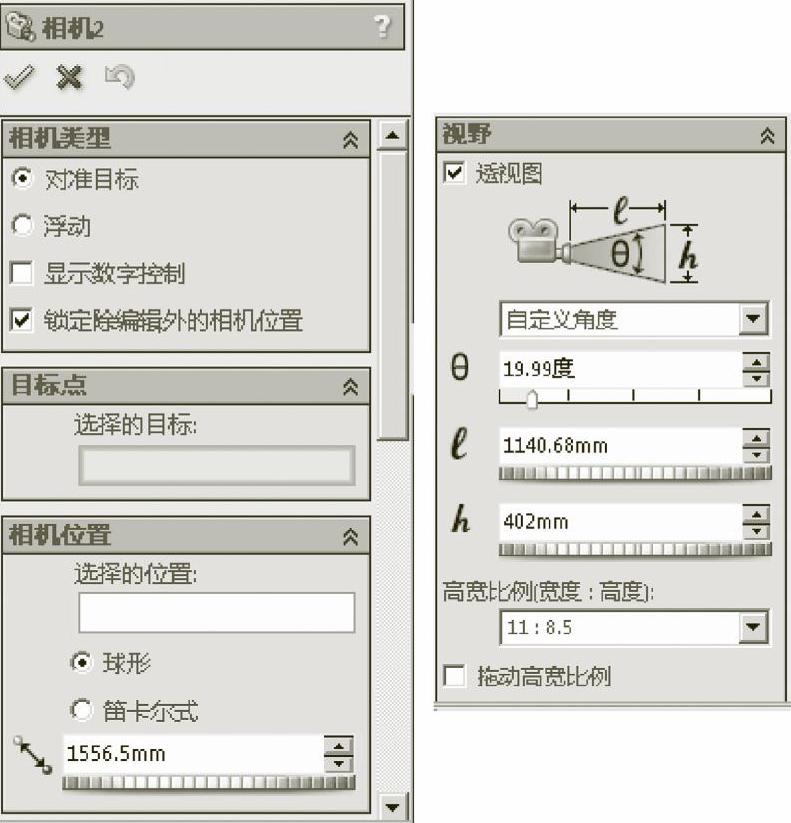The image size is (791, 823).
Task: Decrease h height value with down spinner
Action: 756,531
